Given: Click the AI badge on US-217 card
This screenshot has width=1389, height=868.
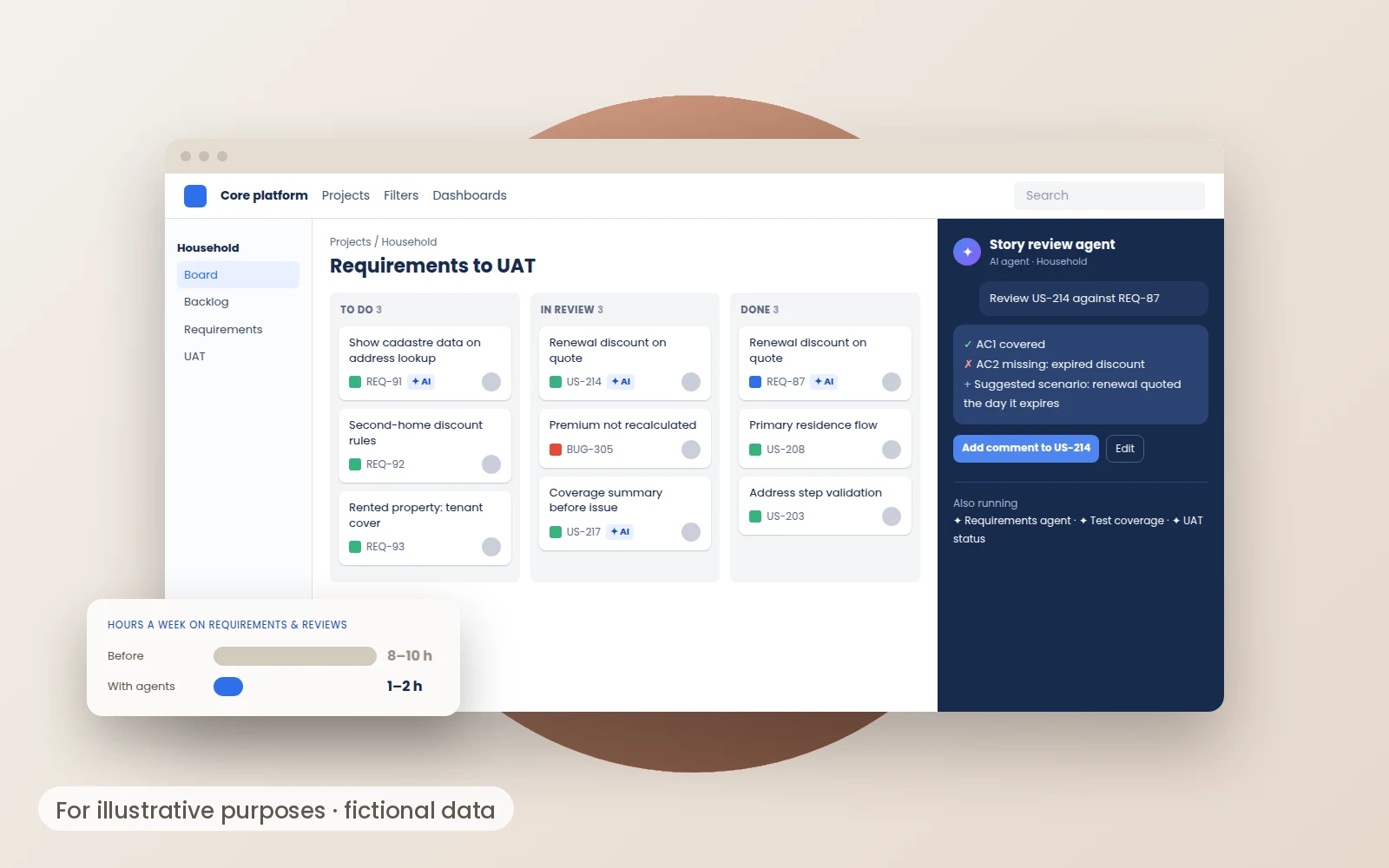Looking at the screenshot, I should (x=621, y=532).
